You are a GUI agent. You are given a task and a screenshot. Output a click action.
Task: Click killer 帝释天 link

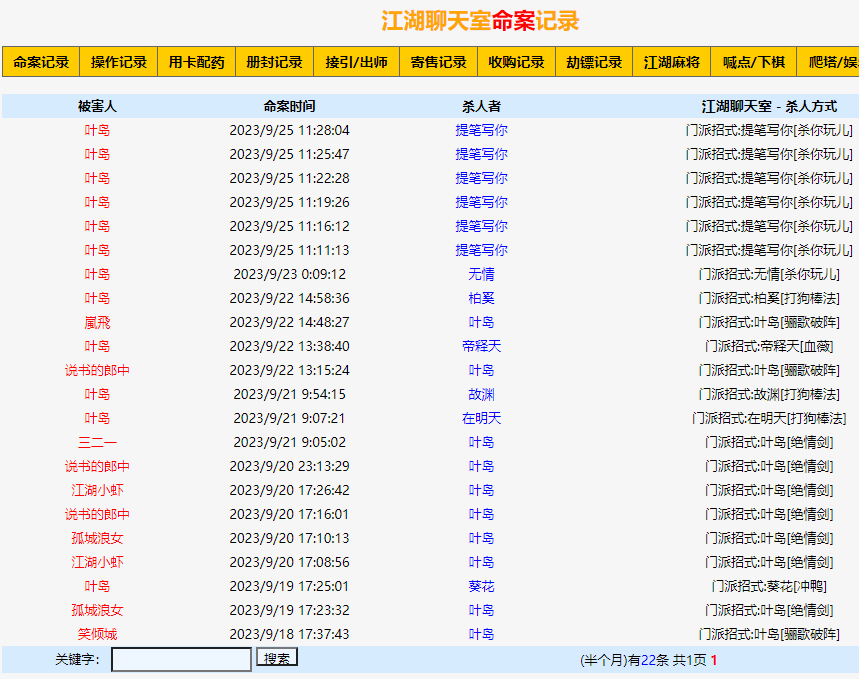(482, 346)
